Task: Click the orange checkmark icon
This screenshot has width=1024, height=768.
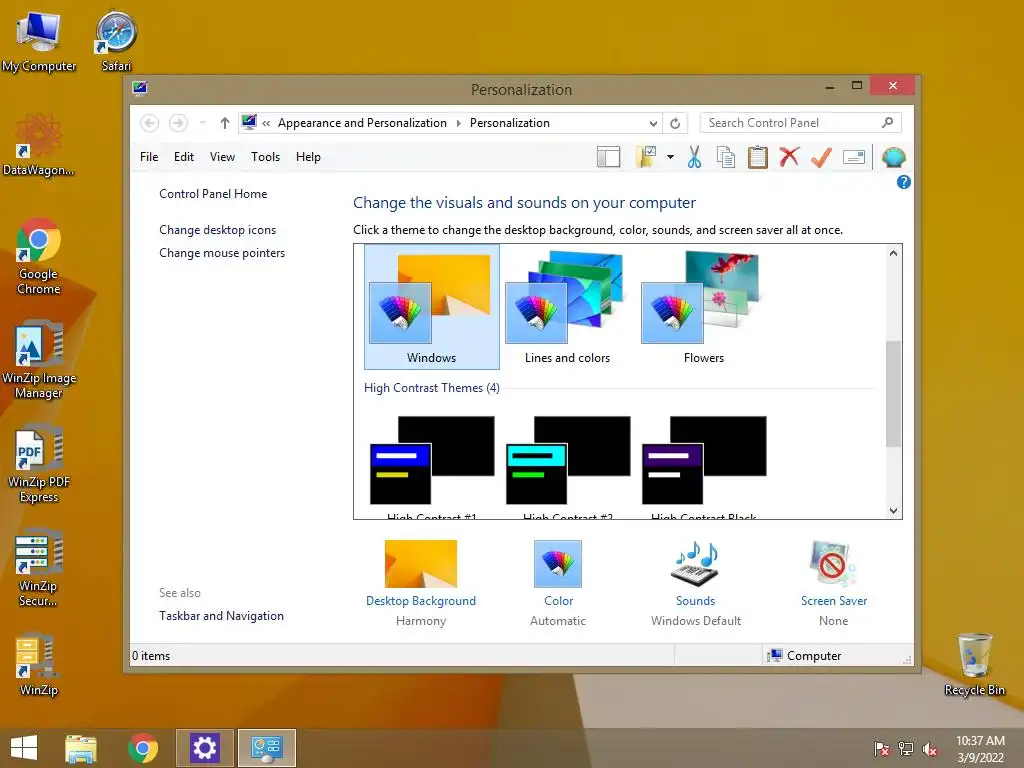Action: pos(821,157)
